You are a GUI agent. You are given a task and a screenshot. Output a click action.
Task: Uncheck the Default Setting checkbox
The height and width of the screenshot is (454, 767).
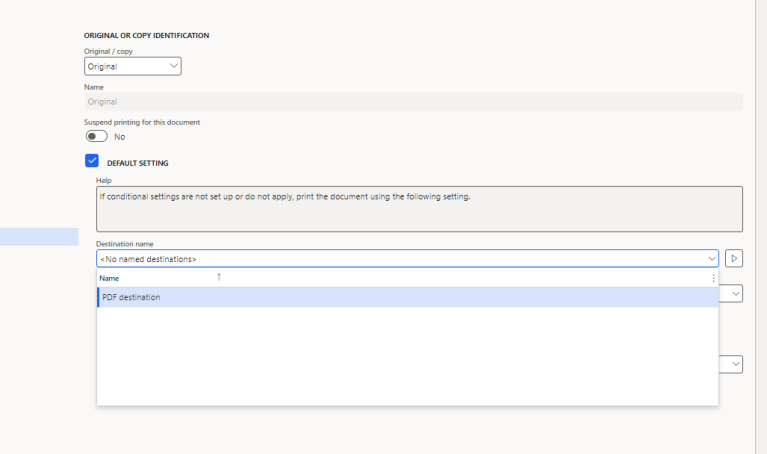pos(92,161)
